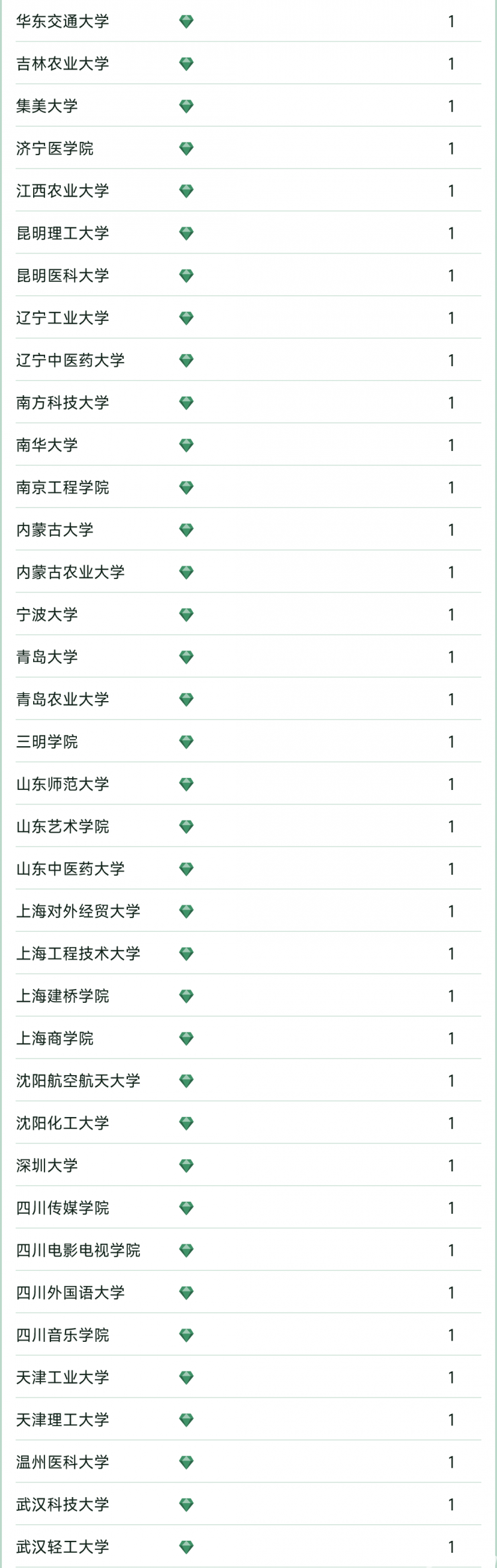The image size is (497, 1568).
Task: Click the gem icon next to 南方科技大学
Action: [x=186, y=403]
